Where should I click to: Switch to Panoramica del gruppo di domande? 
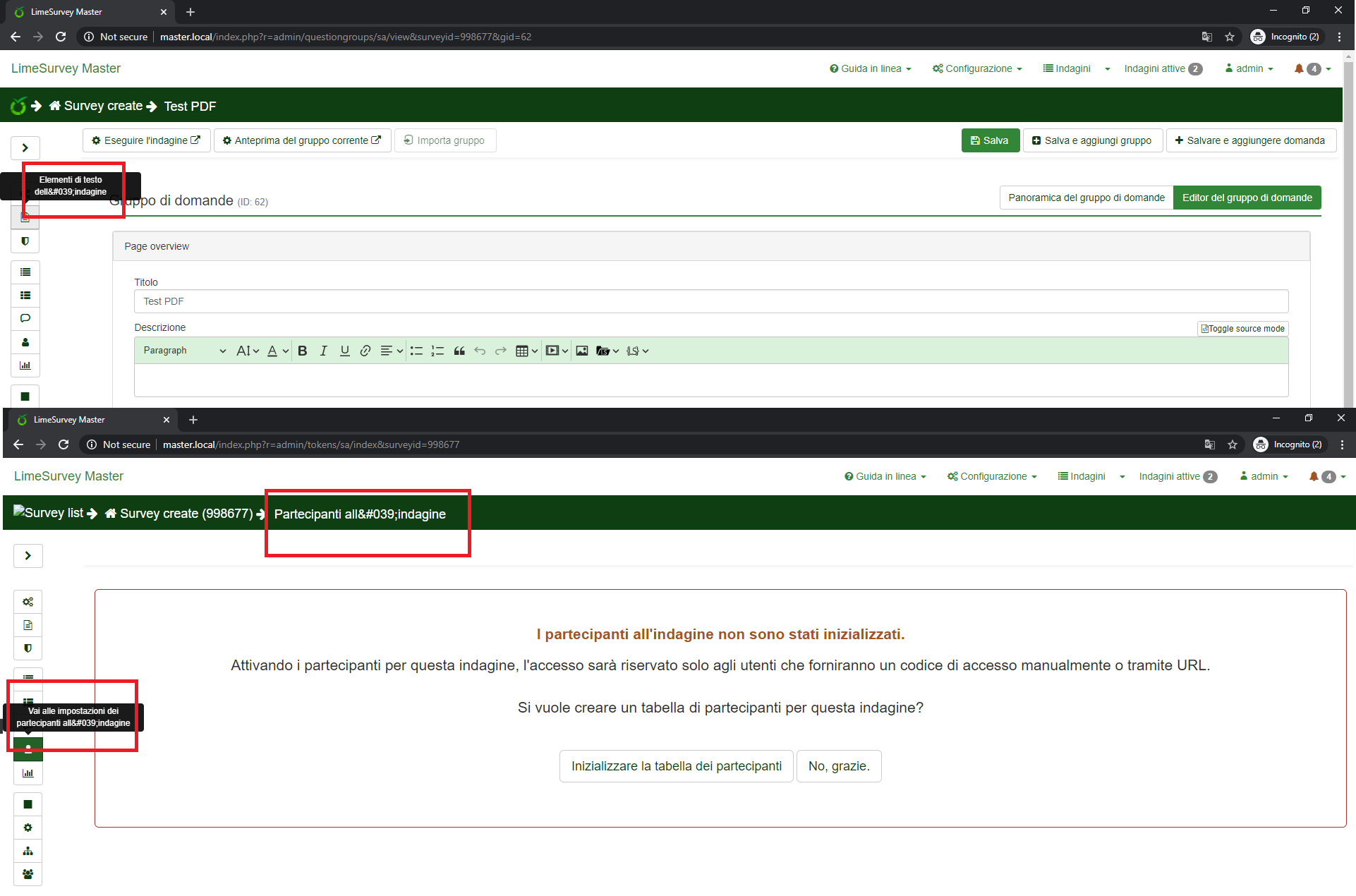click(x=1086, y=198)
